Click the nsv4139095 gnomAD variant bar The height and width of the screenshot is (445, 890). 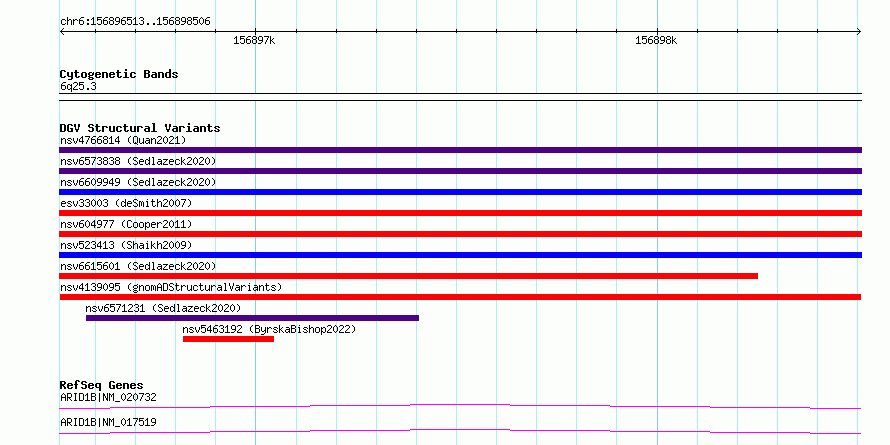(460, 297)
